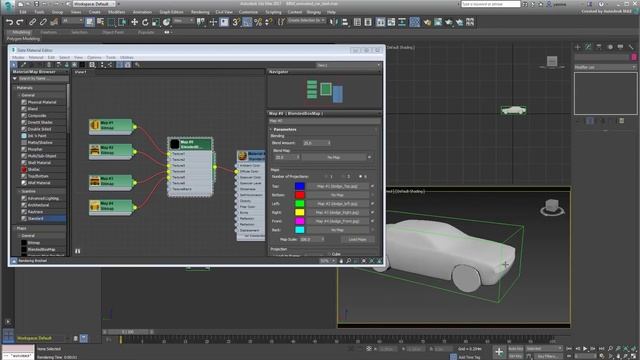Click the Bottom No Map button

tap(337, 195)
